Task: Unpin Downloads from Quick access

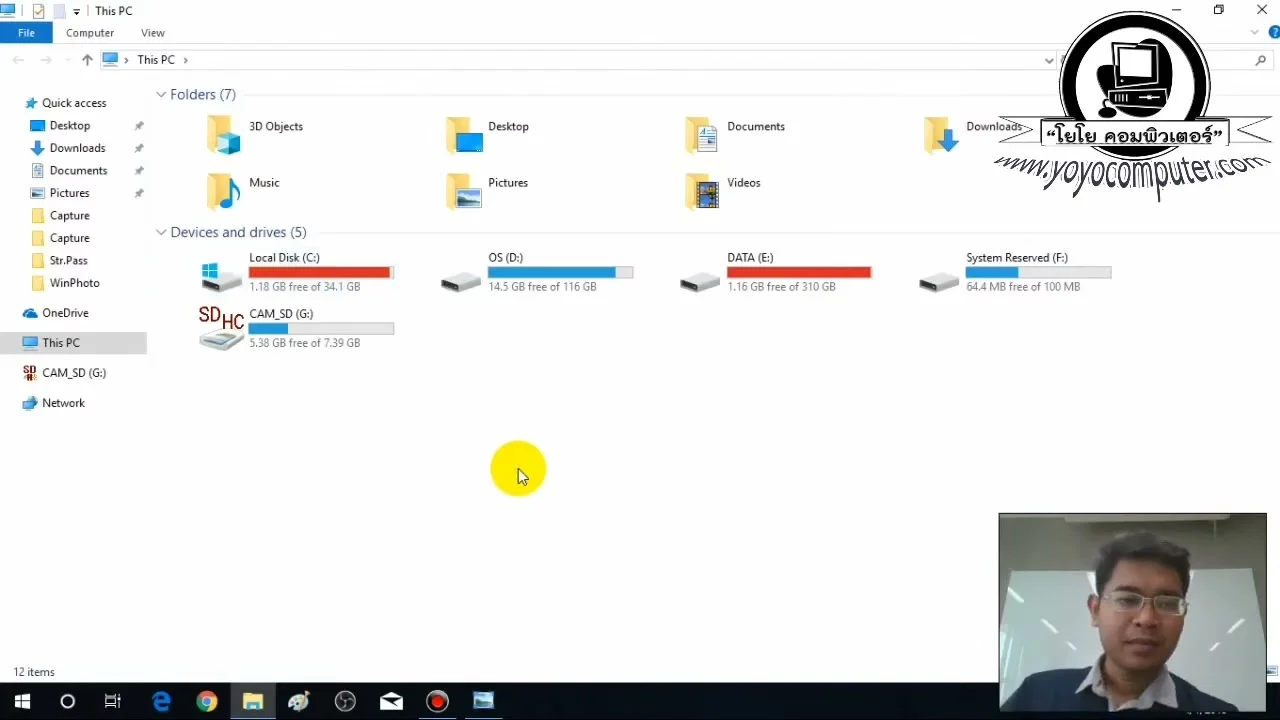Action: tap(140, 148)
